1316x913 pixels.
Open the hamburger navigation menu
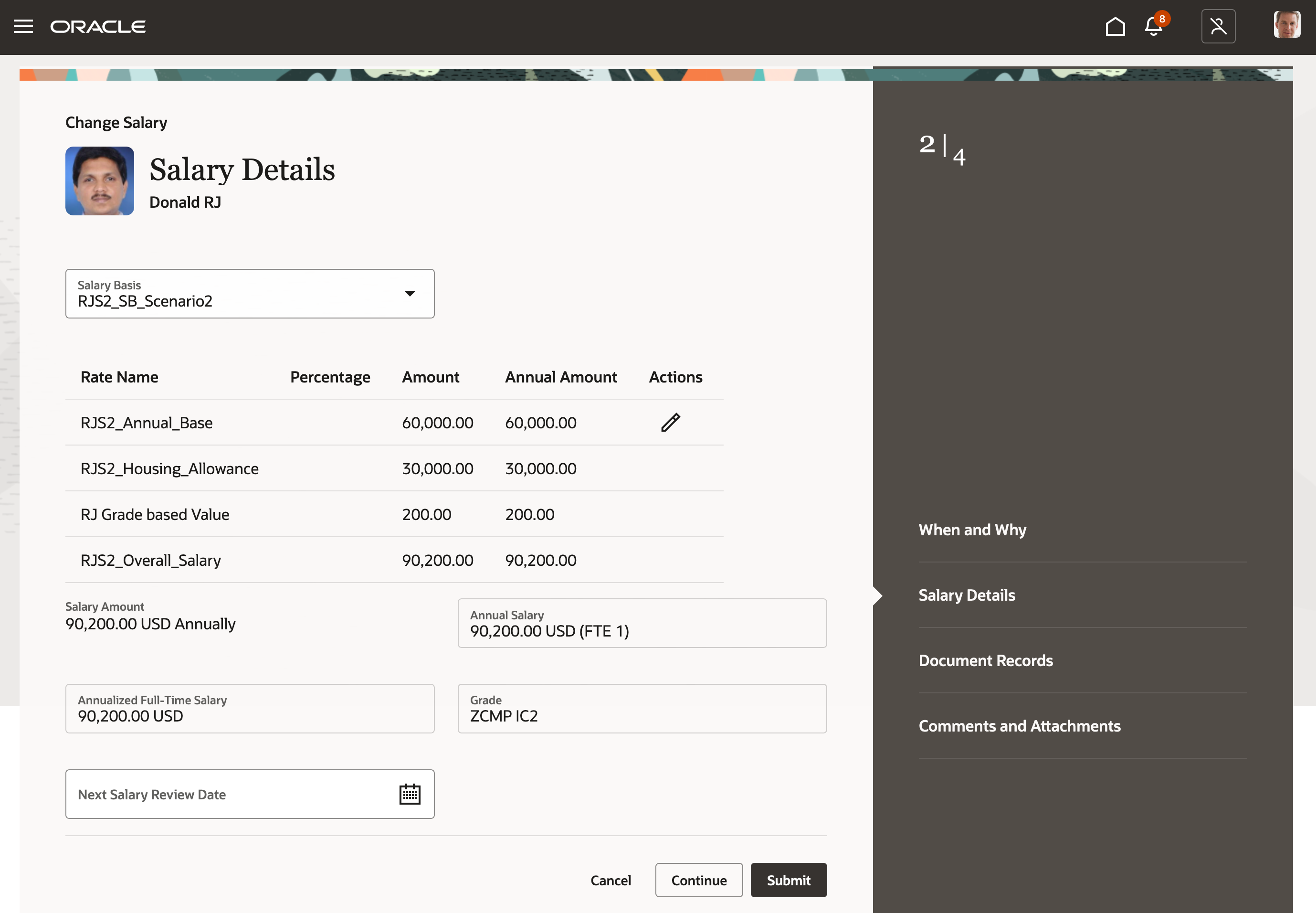coord(23,26)
